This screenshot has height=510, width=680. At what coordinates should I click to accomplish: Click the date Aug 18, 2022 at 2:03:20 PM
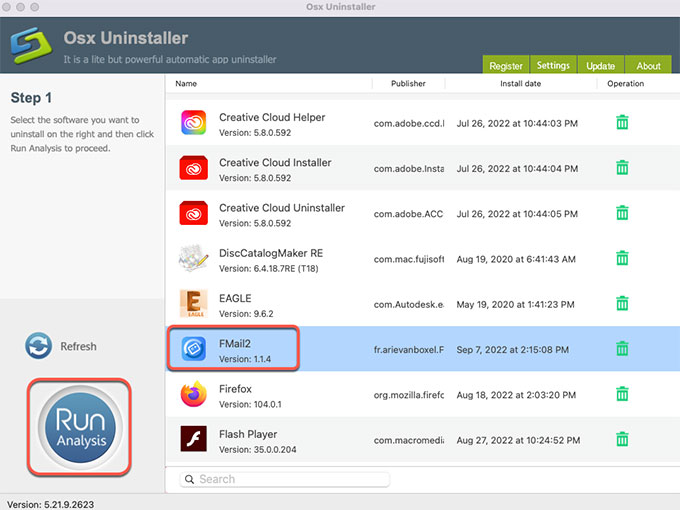coord(516,395)
